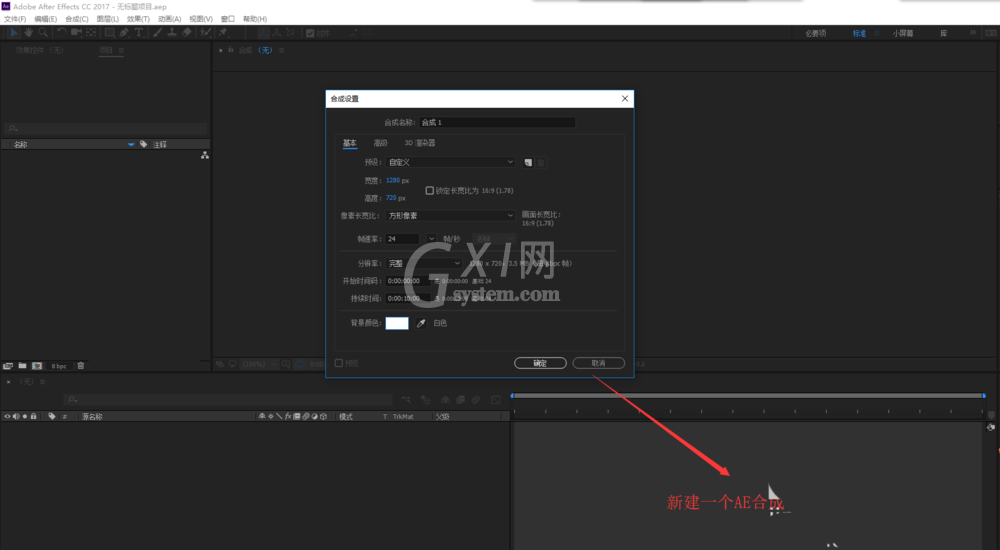Click the 合成名称 name input field

(497, 123)
